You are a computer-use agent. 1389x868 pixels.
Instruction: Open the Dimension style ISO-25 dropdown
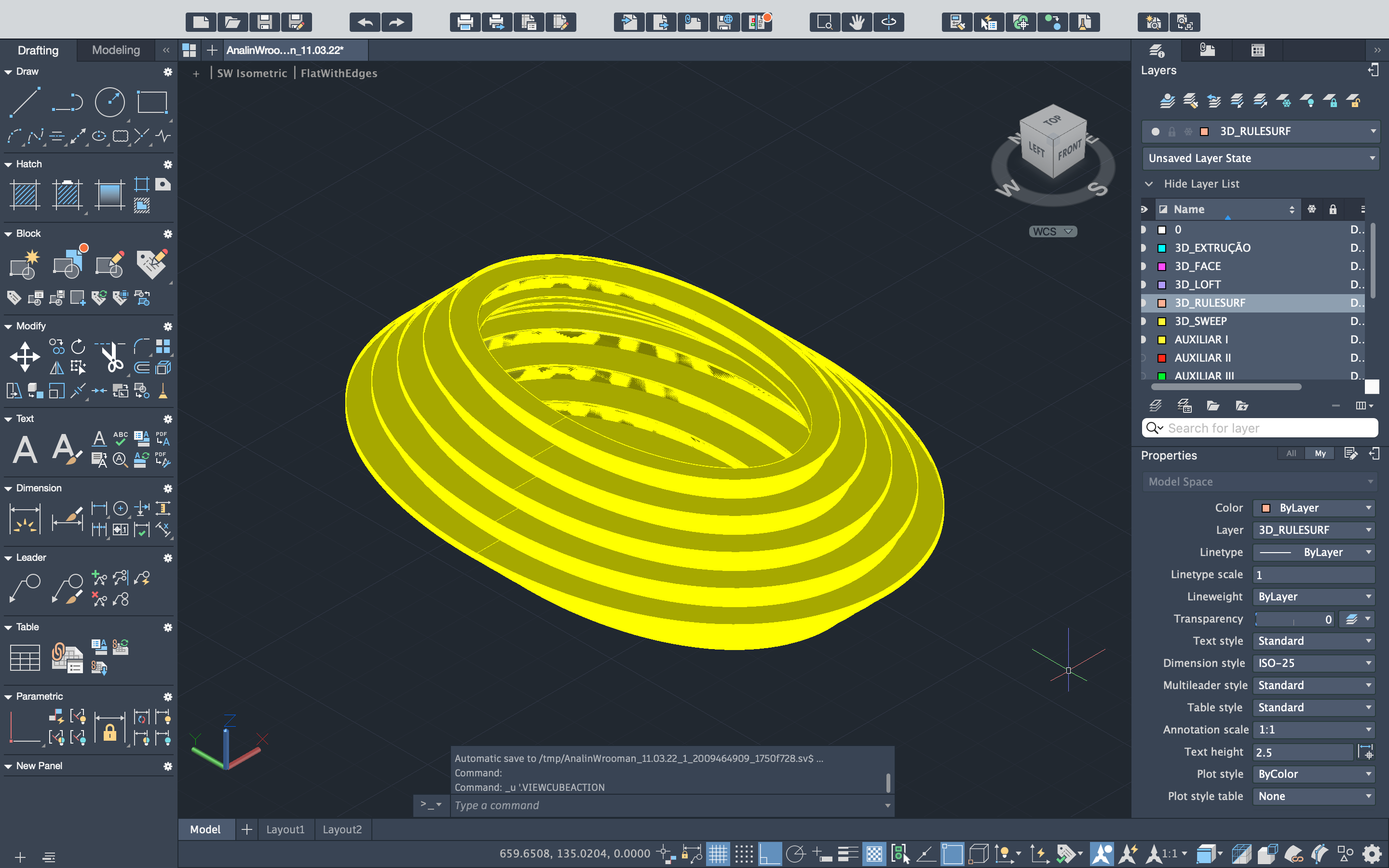coord(1313,663)
